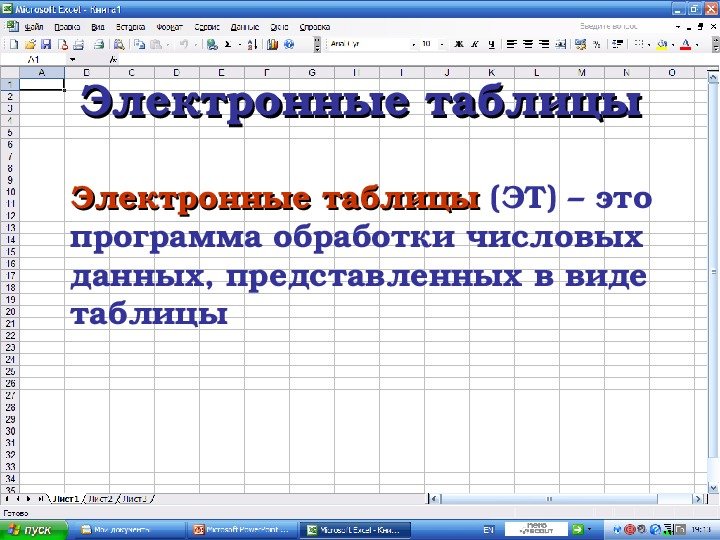Click the AutoSum sigma icon
Screen dimensions: 720x540
(x=227, y=44)
